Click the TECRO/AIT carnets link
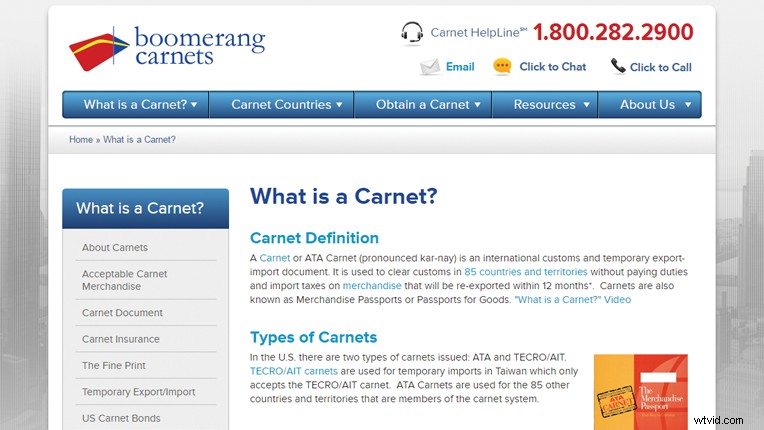The height and width of the screenshot is (430, 764). pos(294,371)
